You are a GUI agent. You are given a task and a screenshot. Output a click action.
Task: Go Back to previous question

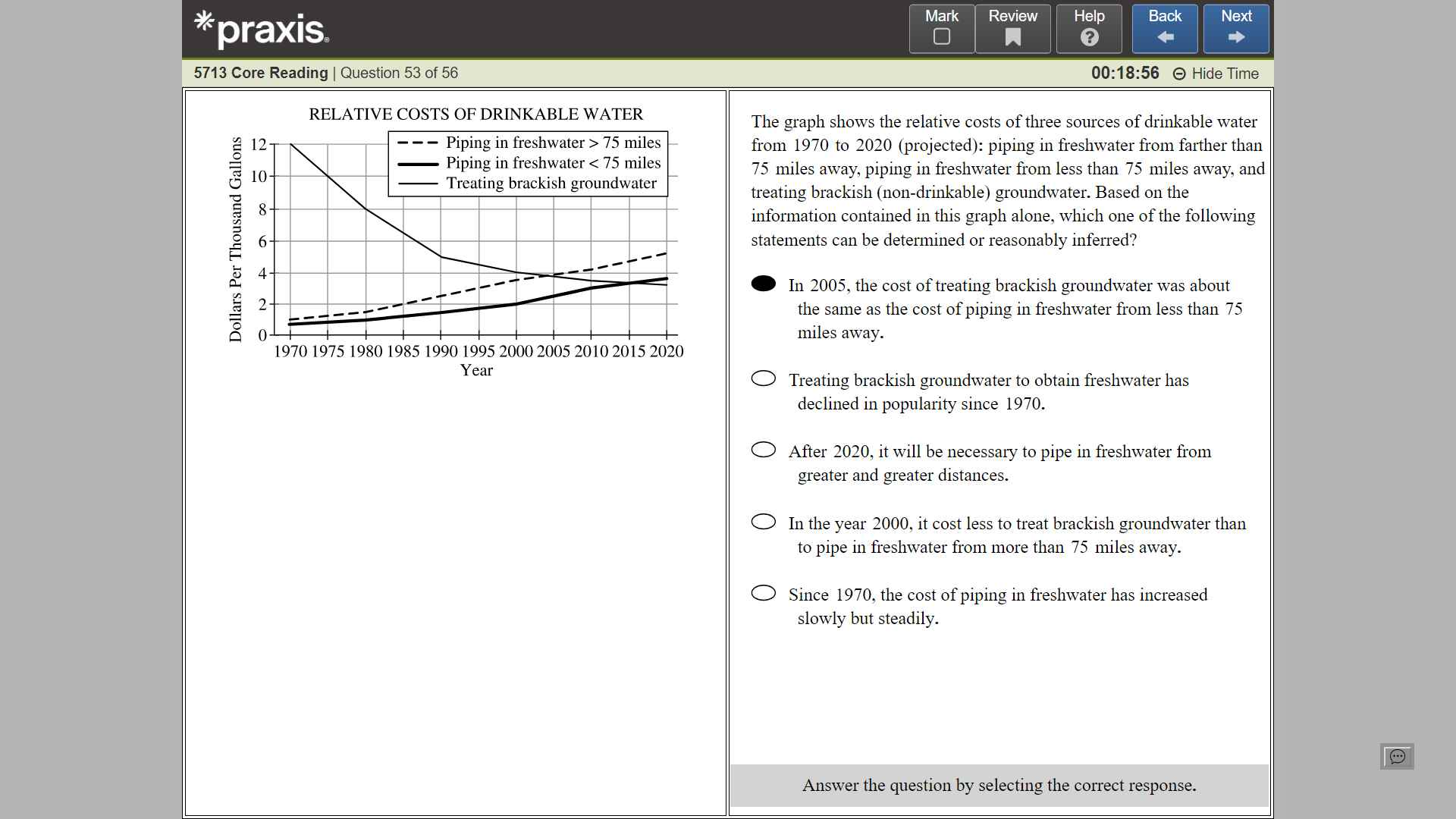[x=1165, y=29]
